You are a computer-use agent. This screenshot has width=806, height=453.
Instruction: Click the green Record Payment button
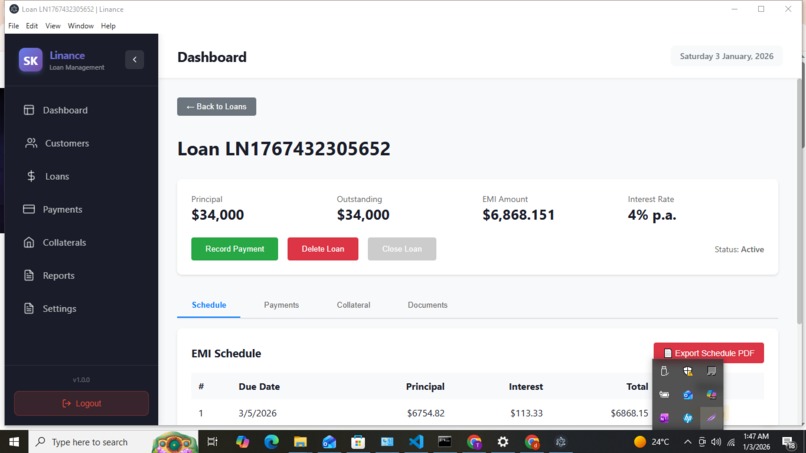coord(234,249)
